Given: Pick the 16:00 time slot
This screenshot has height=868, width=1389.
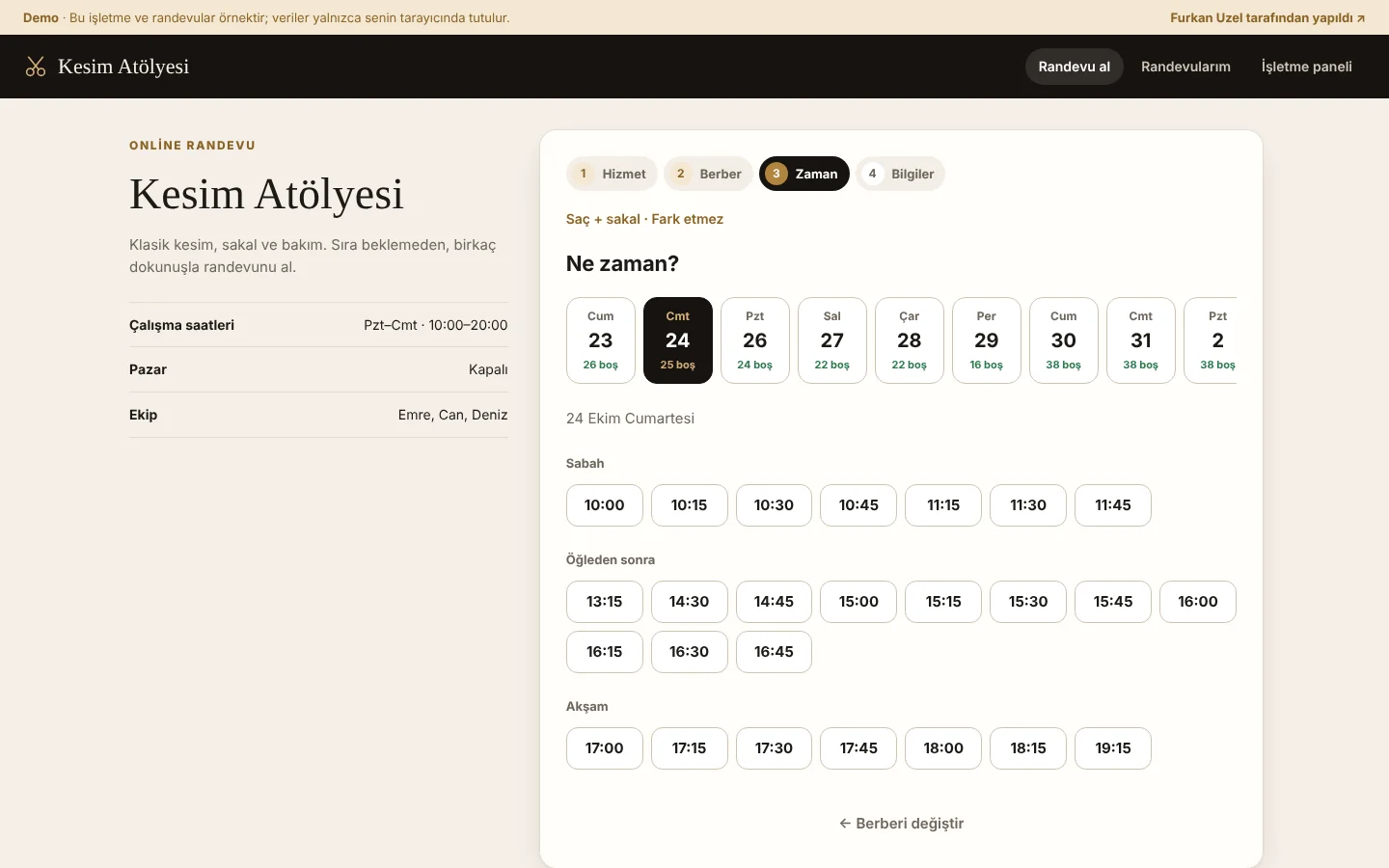Looking at the screenshot, I should (x=1198, y=602).
